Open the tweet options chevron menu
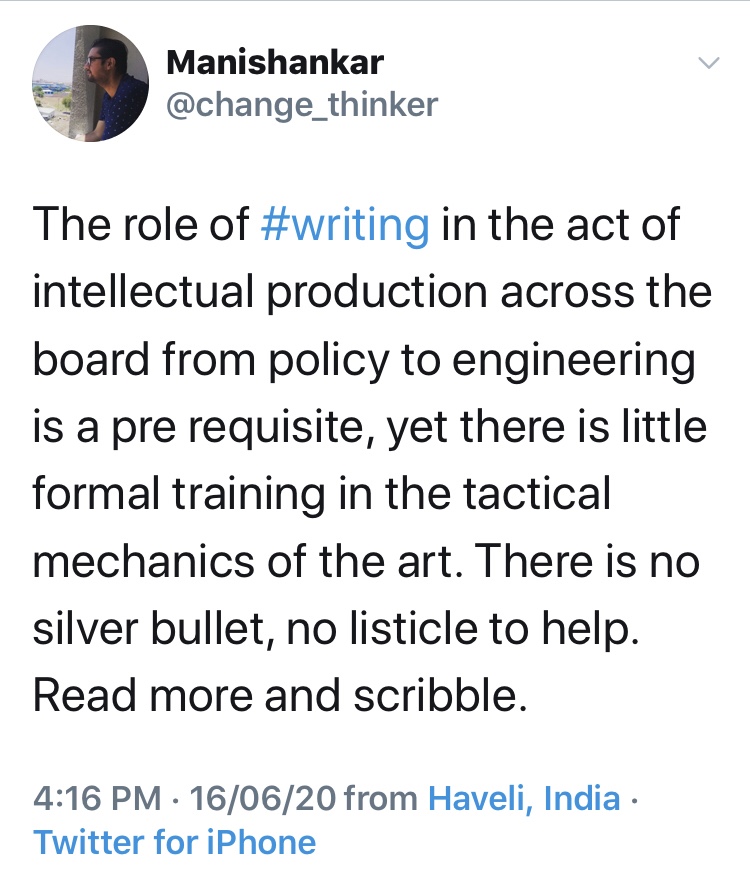750x884 pixels. coord(708,64)
